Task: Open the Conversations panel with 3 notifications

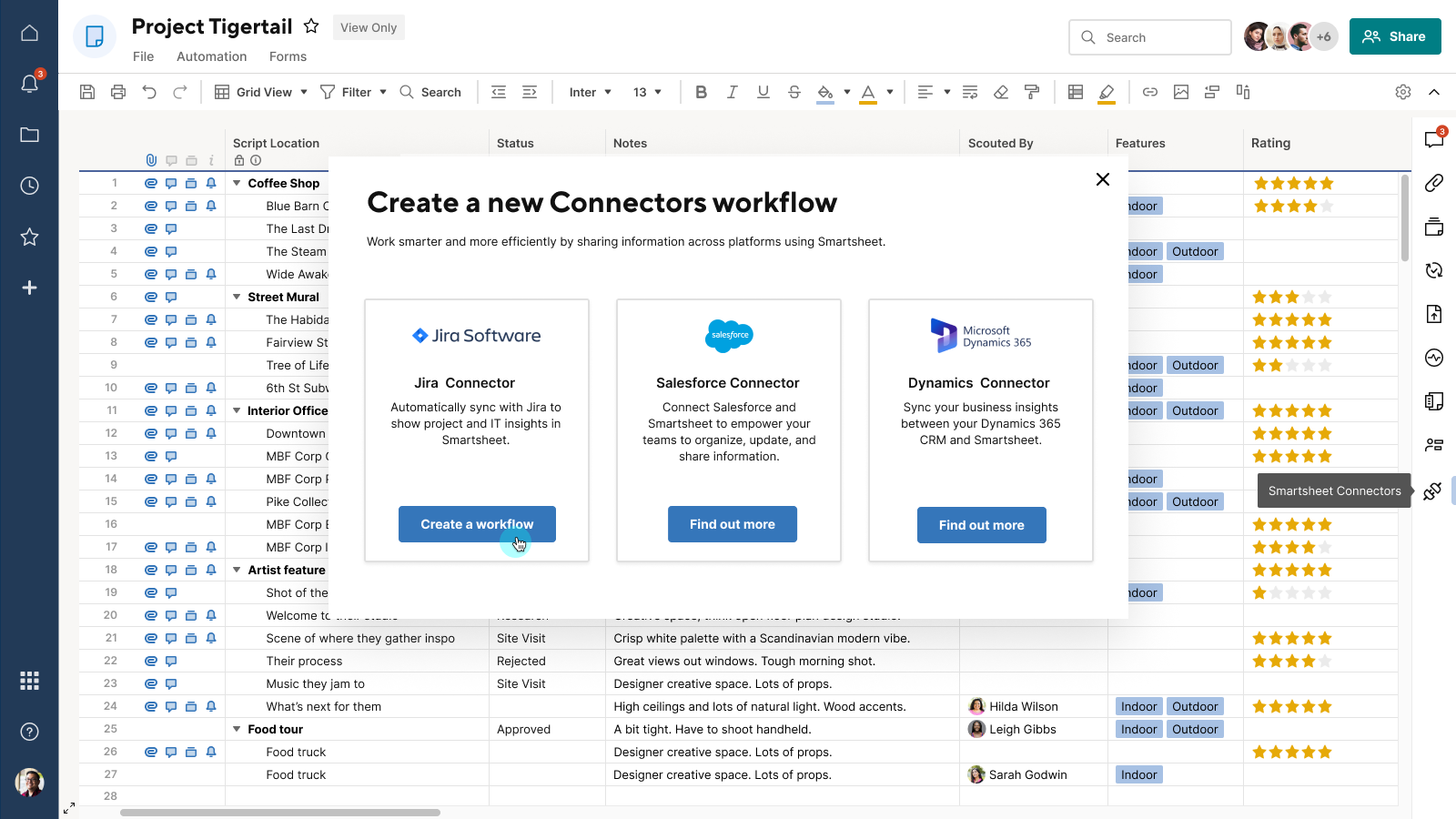Action: pyautogui.click(x=1435, y=138)
